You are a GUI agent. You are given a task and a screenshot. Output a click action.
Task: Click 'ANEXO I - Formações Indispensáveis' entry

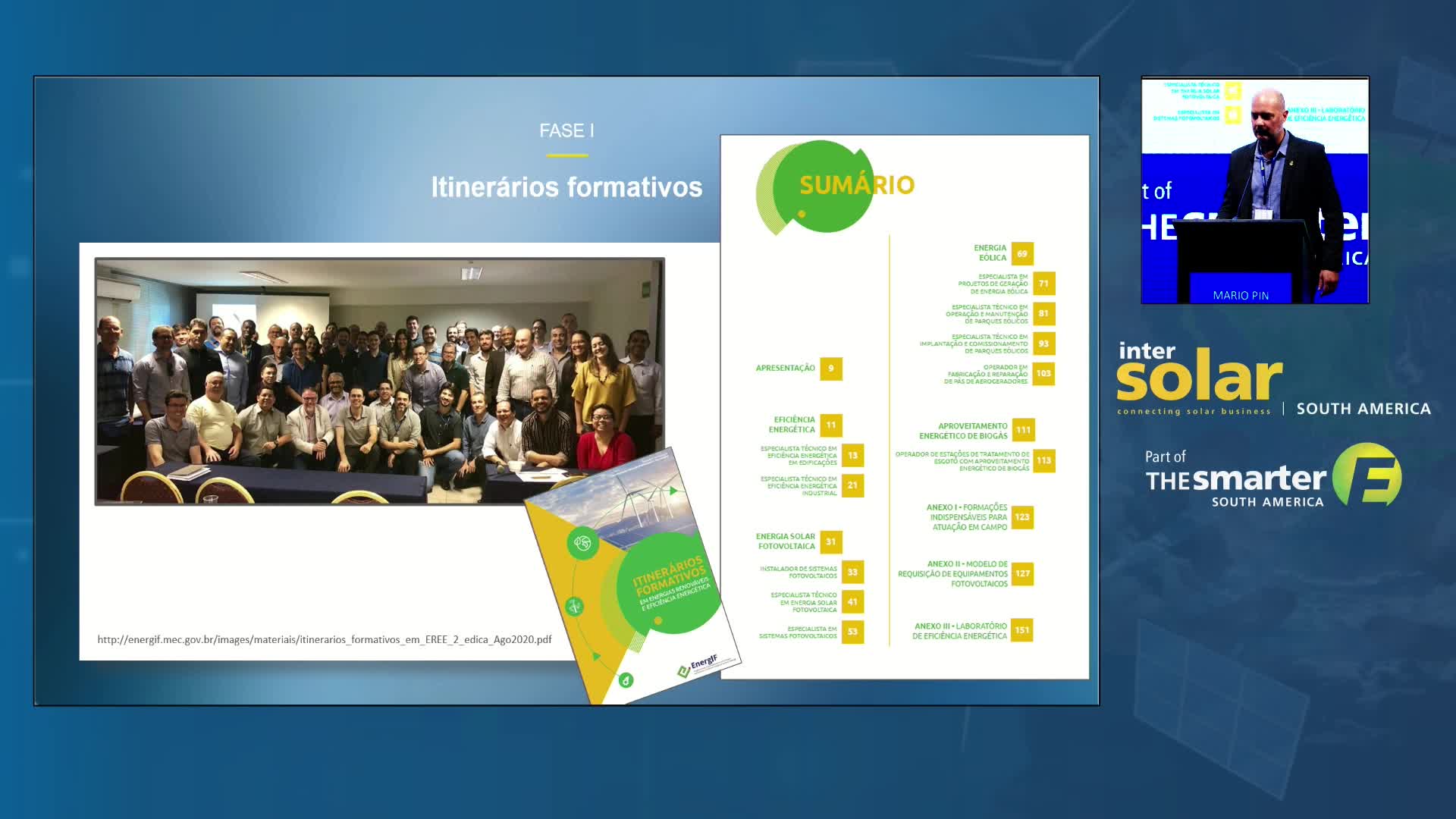[x=967, y=517]
